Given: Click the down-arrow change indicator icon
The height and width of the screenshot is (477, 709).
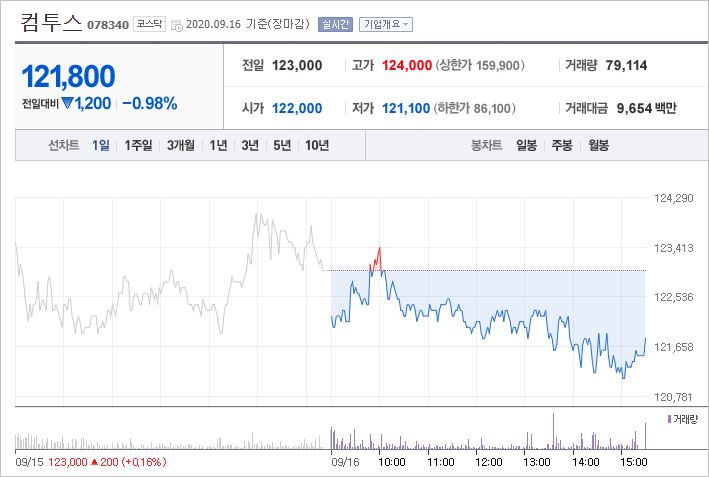Looking at the screenshot, I should coord(67,104).
